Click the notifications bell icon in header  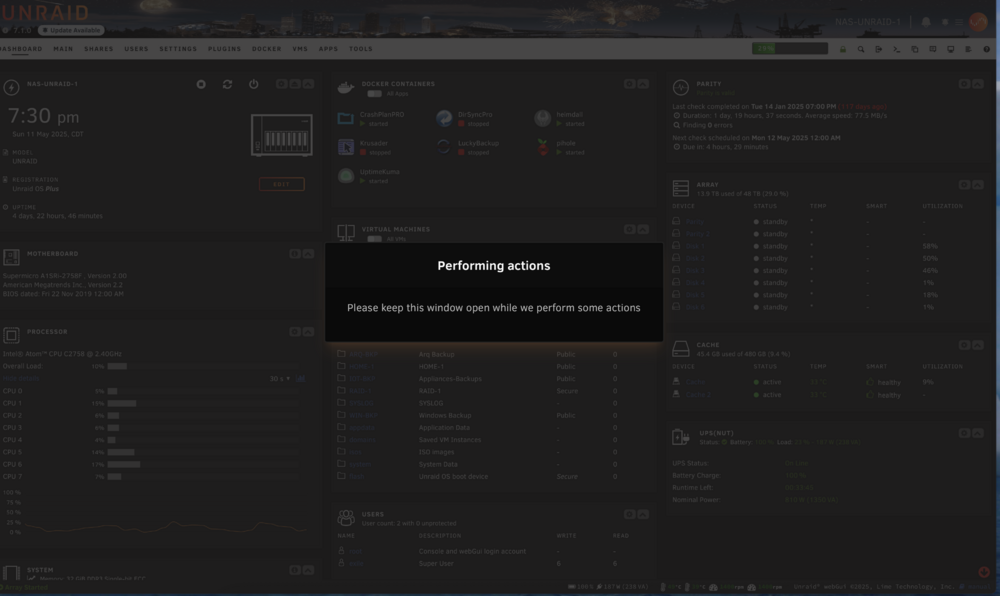926,22
